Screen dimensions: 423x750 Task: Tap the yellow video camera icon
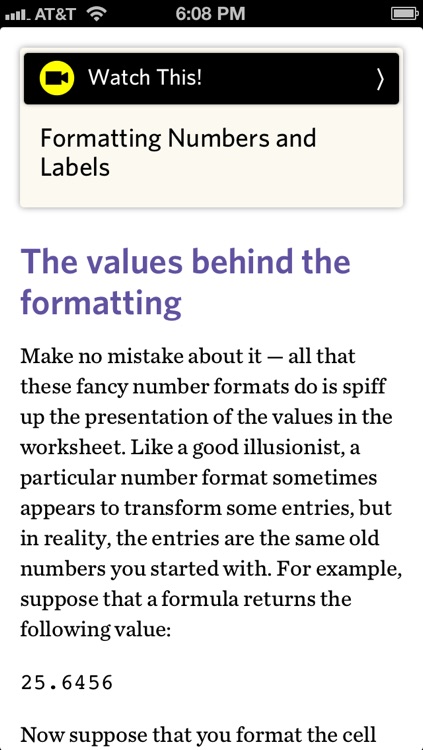tap(56, 78)
